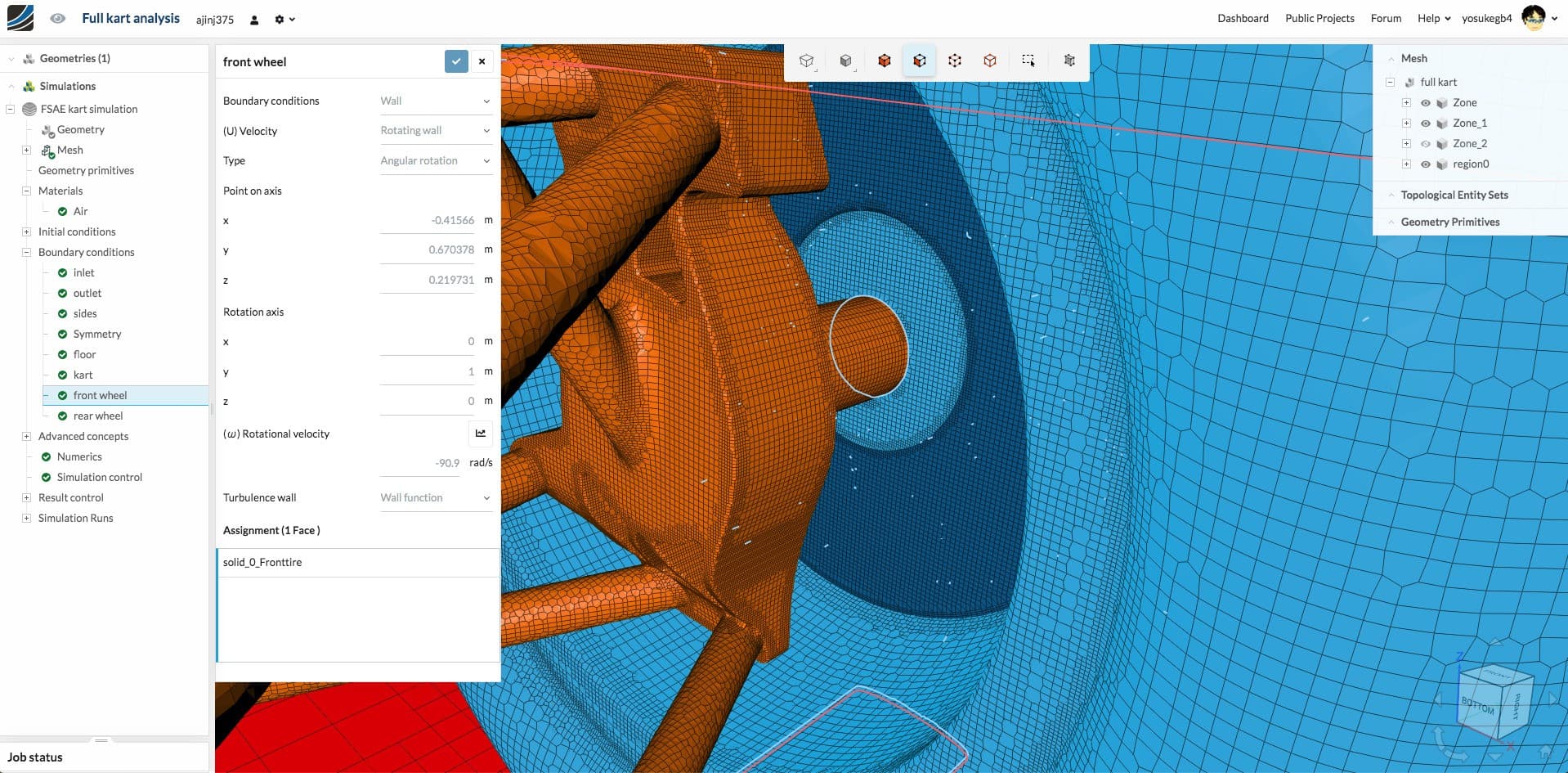Activate node selection mode cube icon

click(x=955, y=61)
